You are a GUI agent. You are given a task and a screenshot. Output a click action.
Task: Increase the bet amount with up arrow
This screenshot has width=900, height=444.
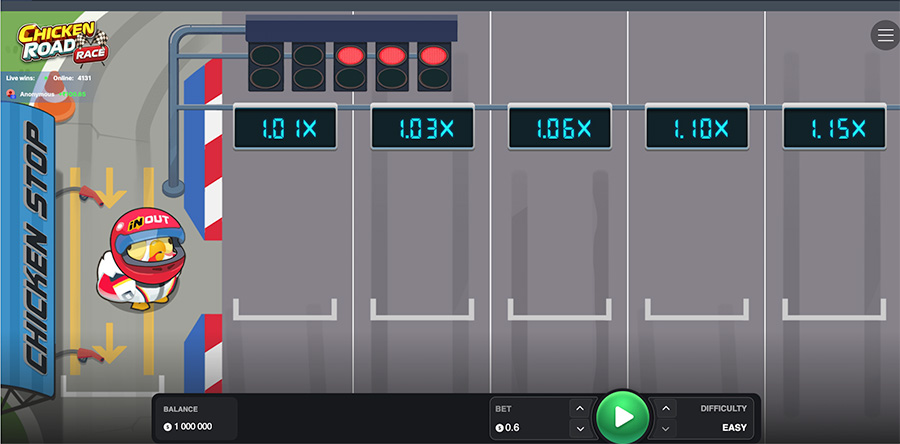(x=580, y=408)
